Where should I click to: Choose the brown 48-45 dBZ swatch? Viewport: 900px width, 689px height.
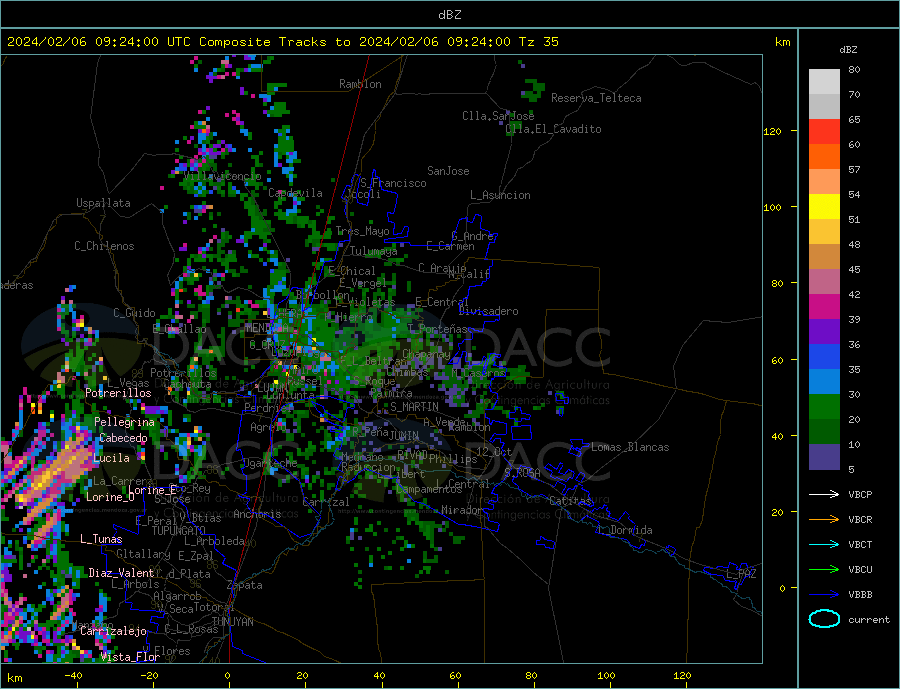pos(824,257)
